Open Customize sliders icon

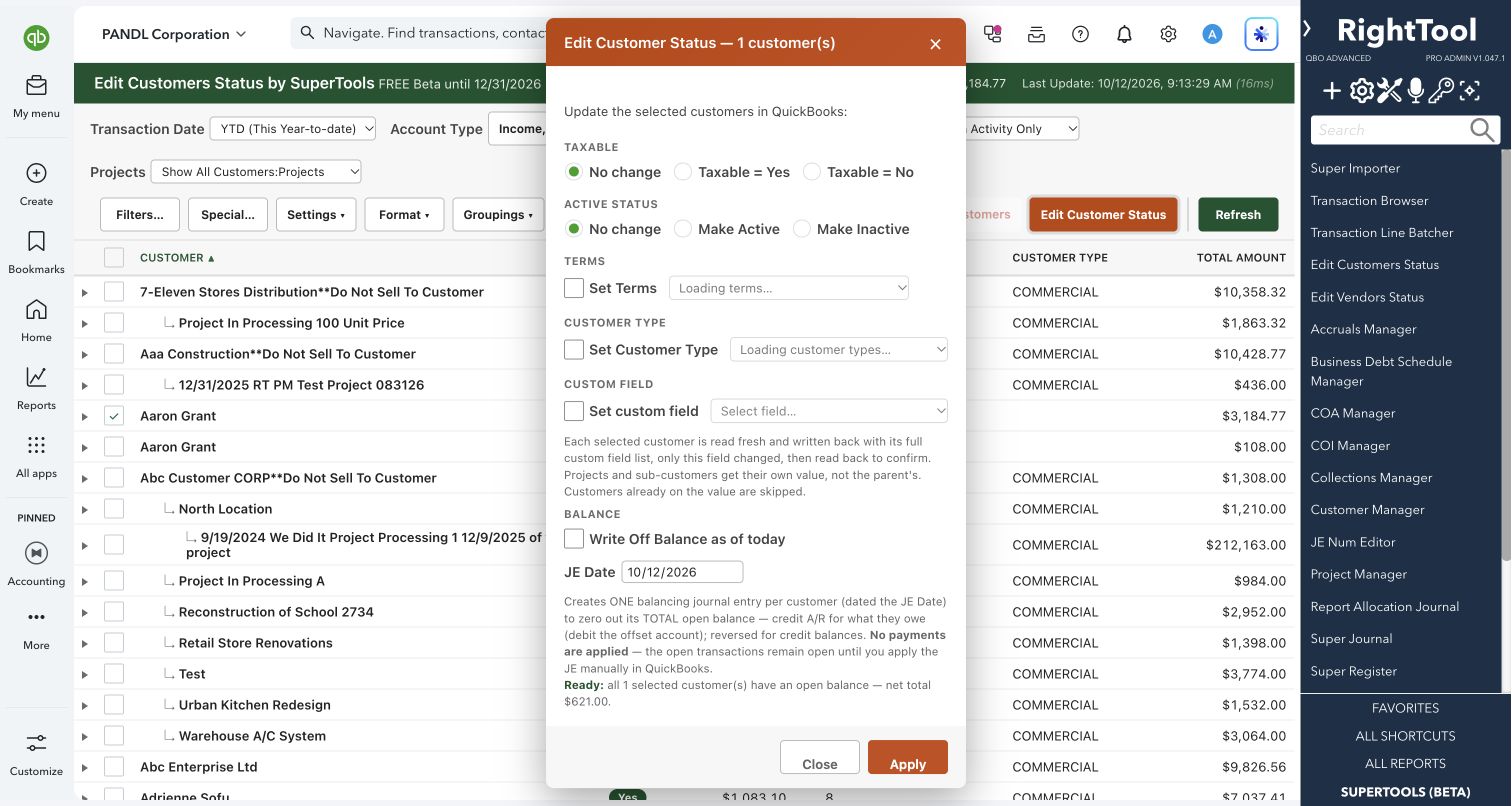(36, 743)
